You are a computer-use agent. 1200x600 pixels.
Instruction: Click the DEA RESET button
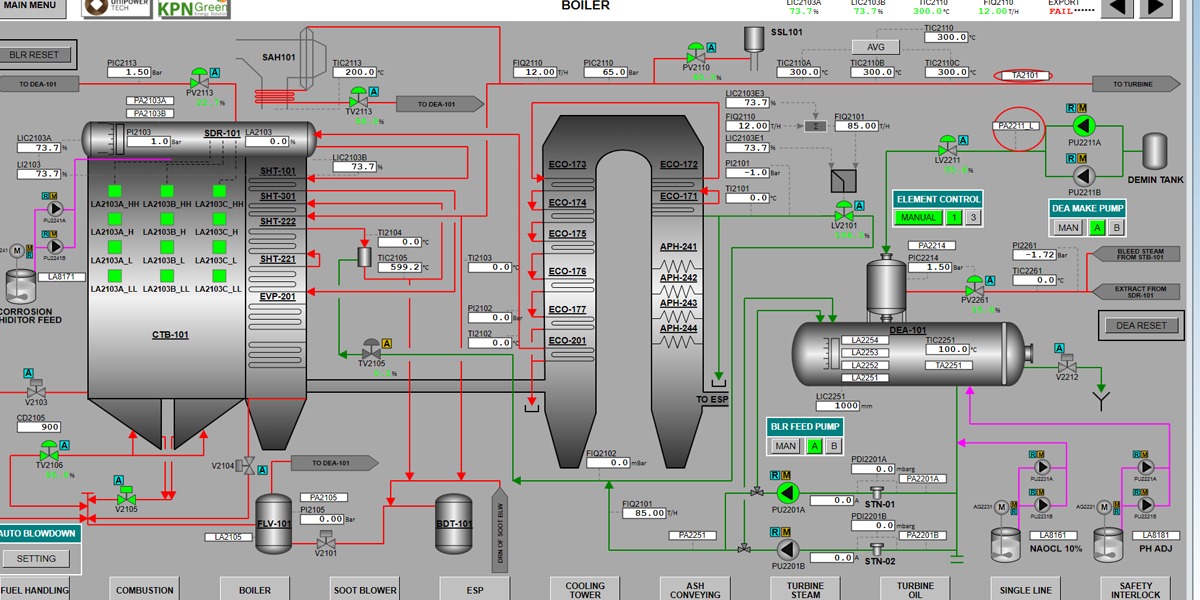(x=1142, y=325)
